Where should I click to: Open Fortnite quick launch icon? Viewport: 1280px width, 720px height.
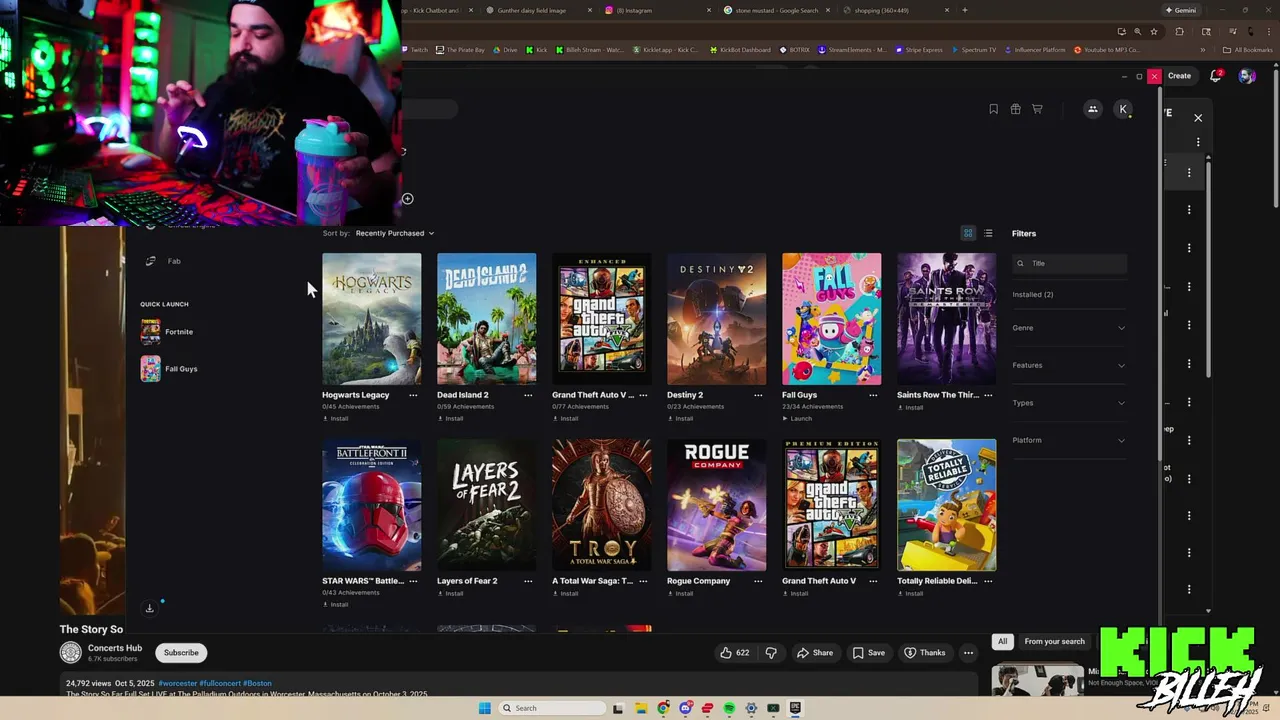tap(150, 331)
